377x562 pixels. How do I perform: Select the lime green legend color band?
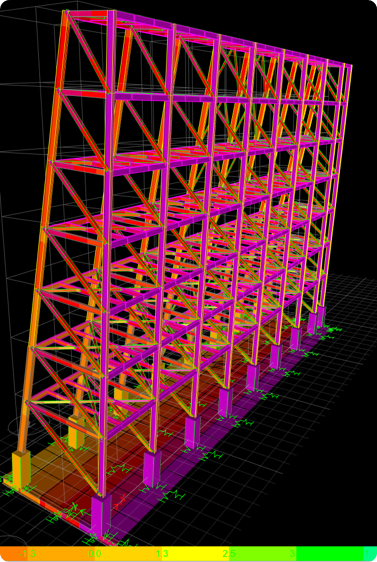click(x=263, y=554)
